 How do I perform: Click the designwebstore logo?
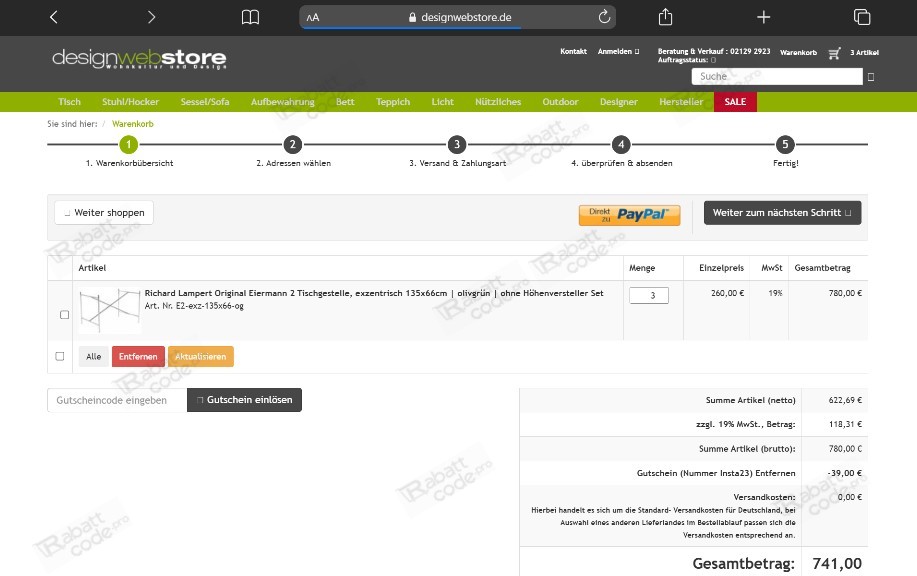coord(139,59)
